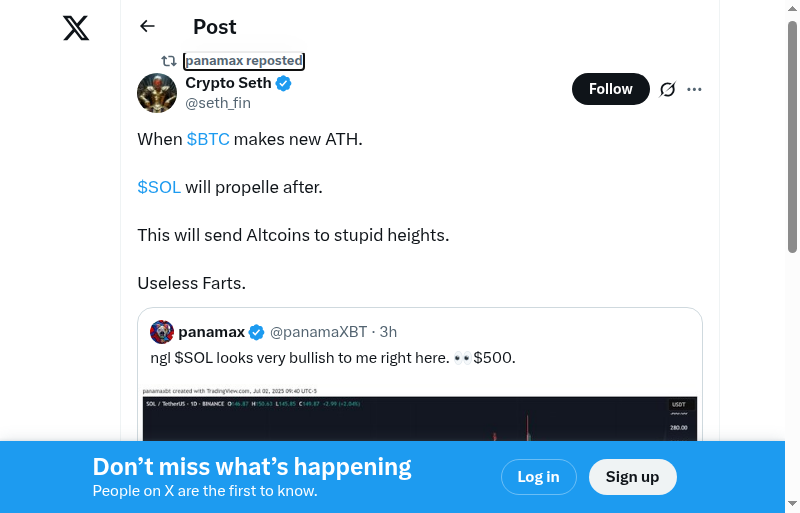This screenshot has width=800, height=513.
Task: Click the repost arrows icon
Action: (169, 61)
